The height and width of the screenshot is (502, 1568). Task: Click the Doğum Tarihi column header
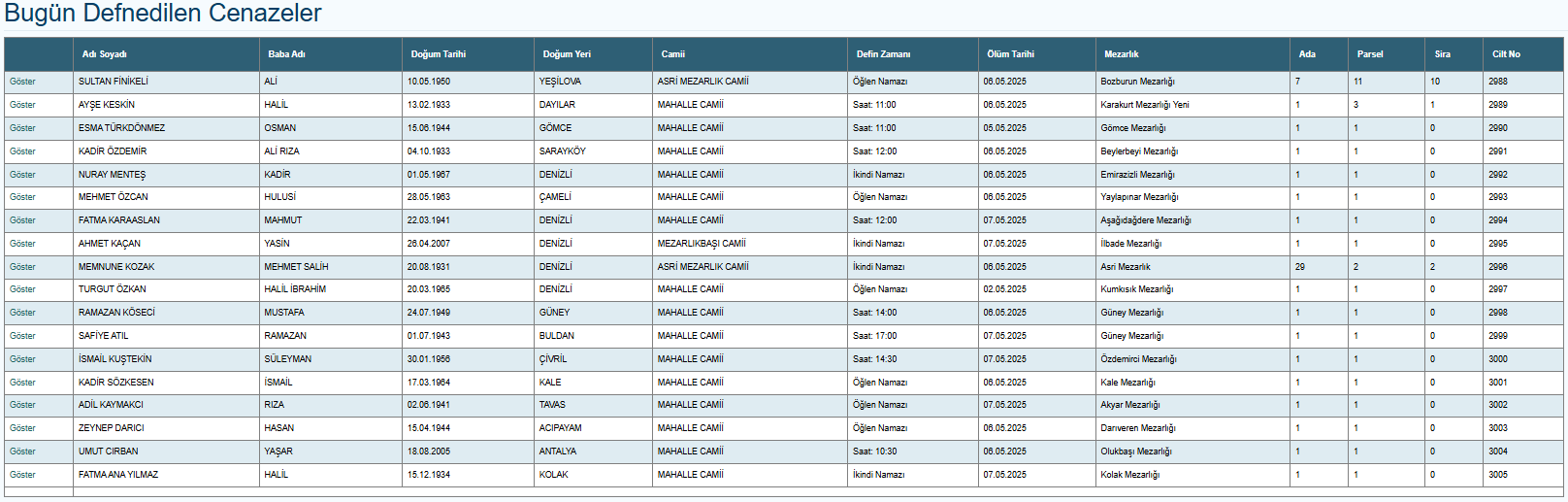click(438, 54)
